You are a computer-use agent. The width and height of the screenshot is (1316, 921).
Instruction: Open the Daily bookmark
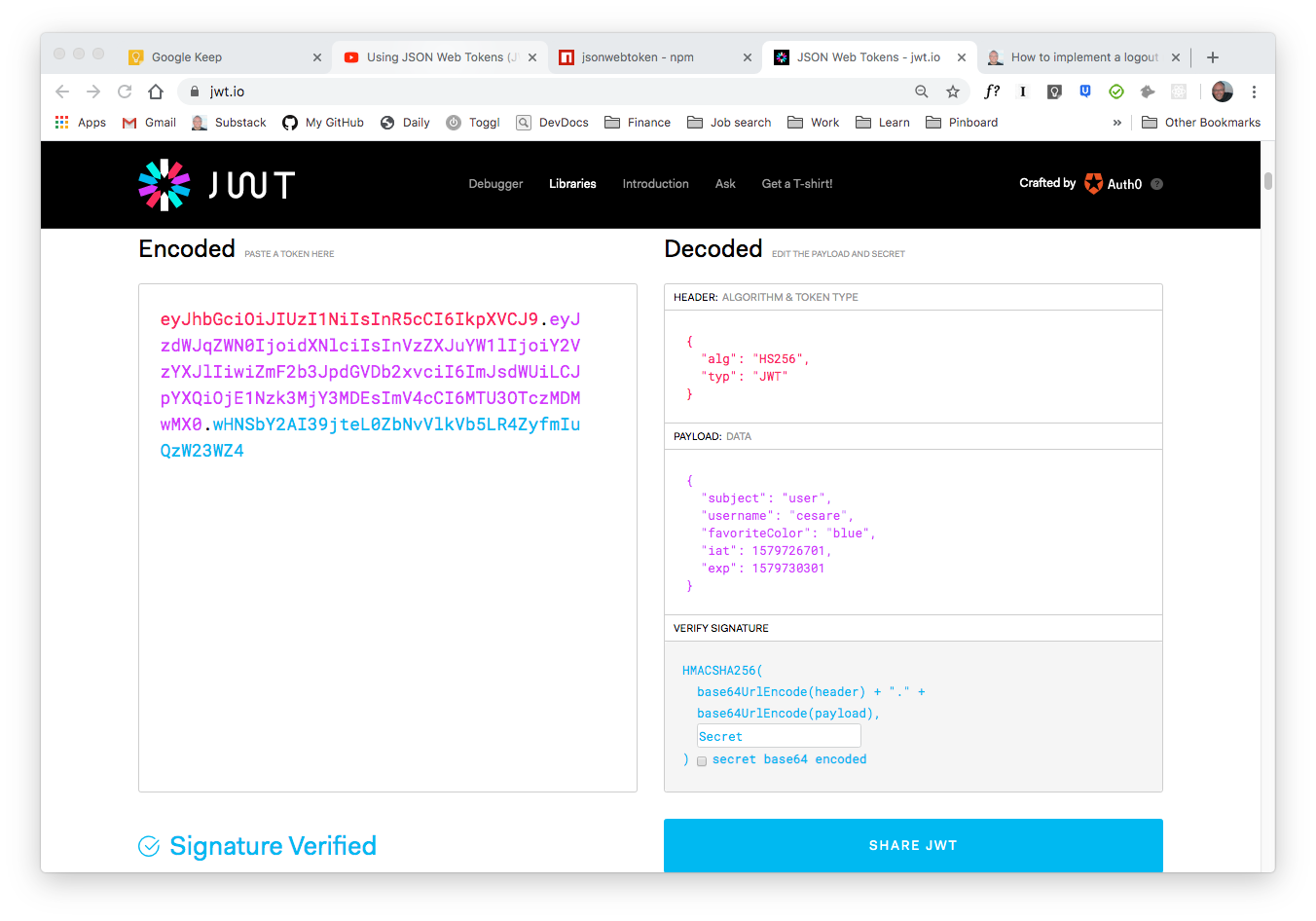[x=405, y=123]
